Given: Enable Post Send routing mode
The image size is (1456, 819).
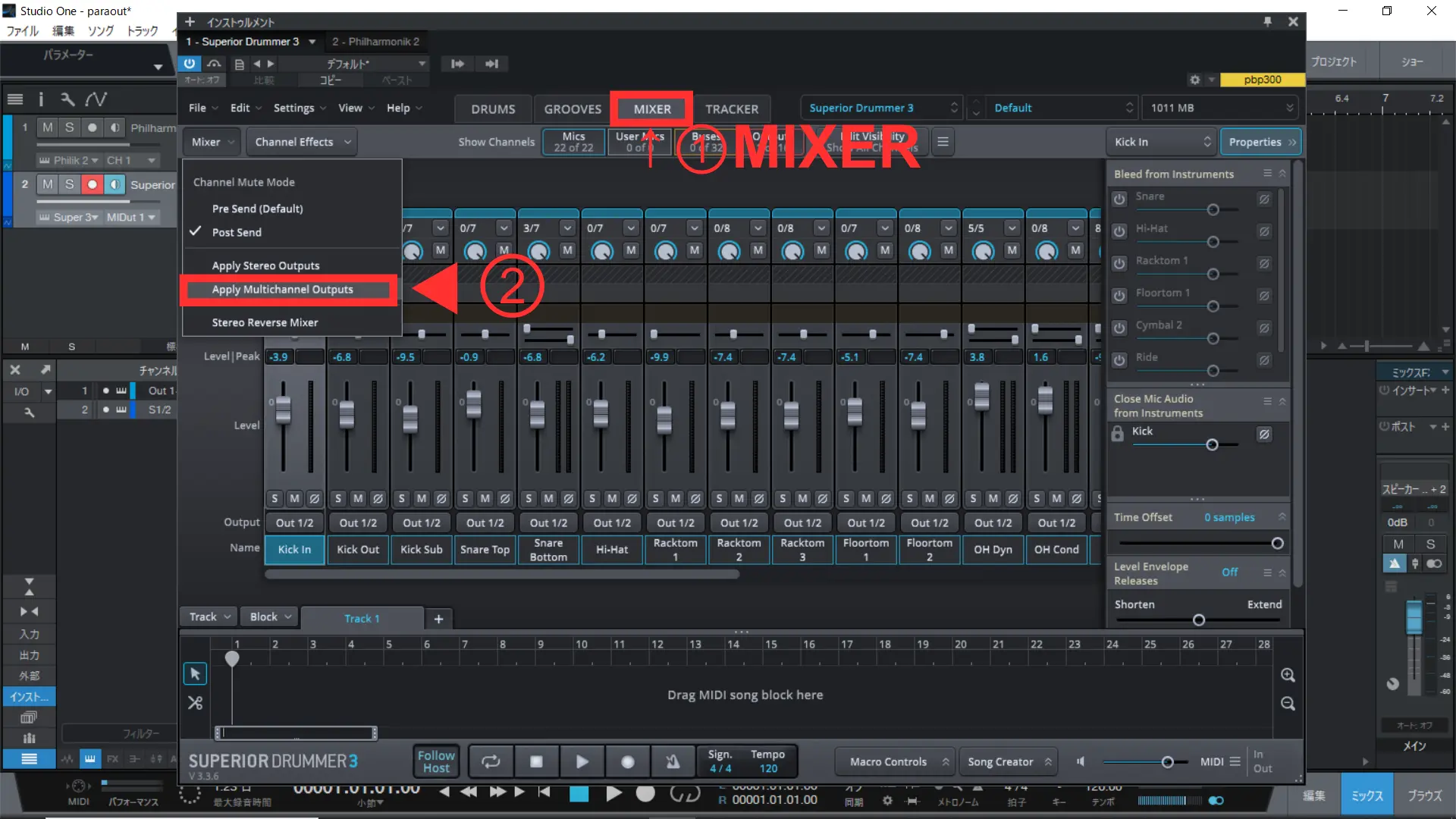Looking at the screenshot, I should click(237, 232).
